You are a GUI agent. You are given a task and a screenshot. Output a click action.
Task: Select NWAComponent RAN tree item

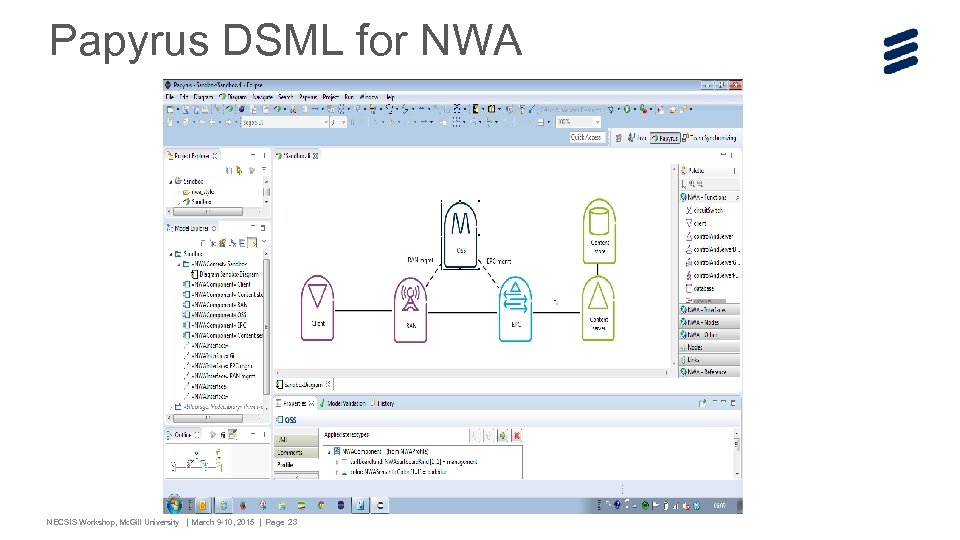[x=215, y=305]
